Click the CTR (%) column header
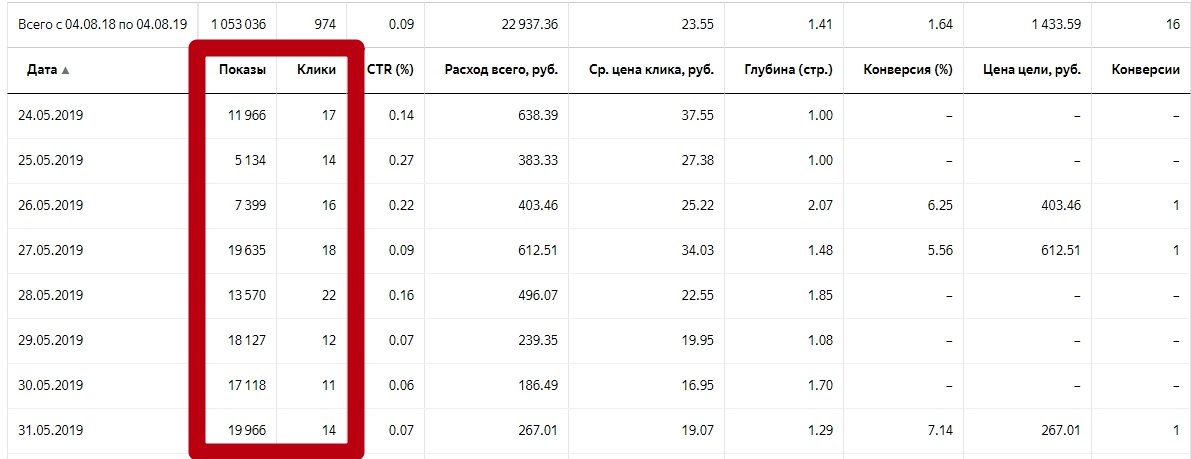The image size is (1191, 459). [390, 70]
